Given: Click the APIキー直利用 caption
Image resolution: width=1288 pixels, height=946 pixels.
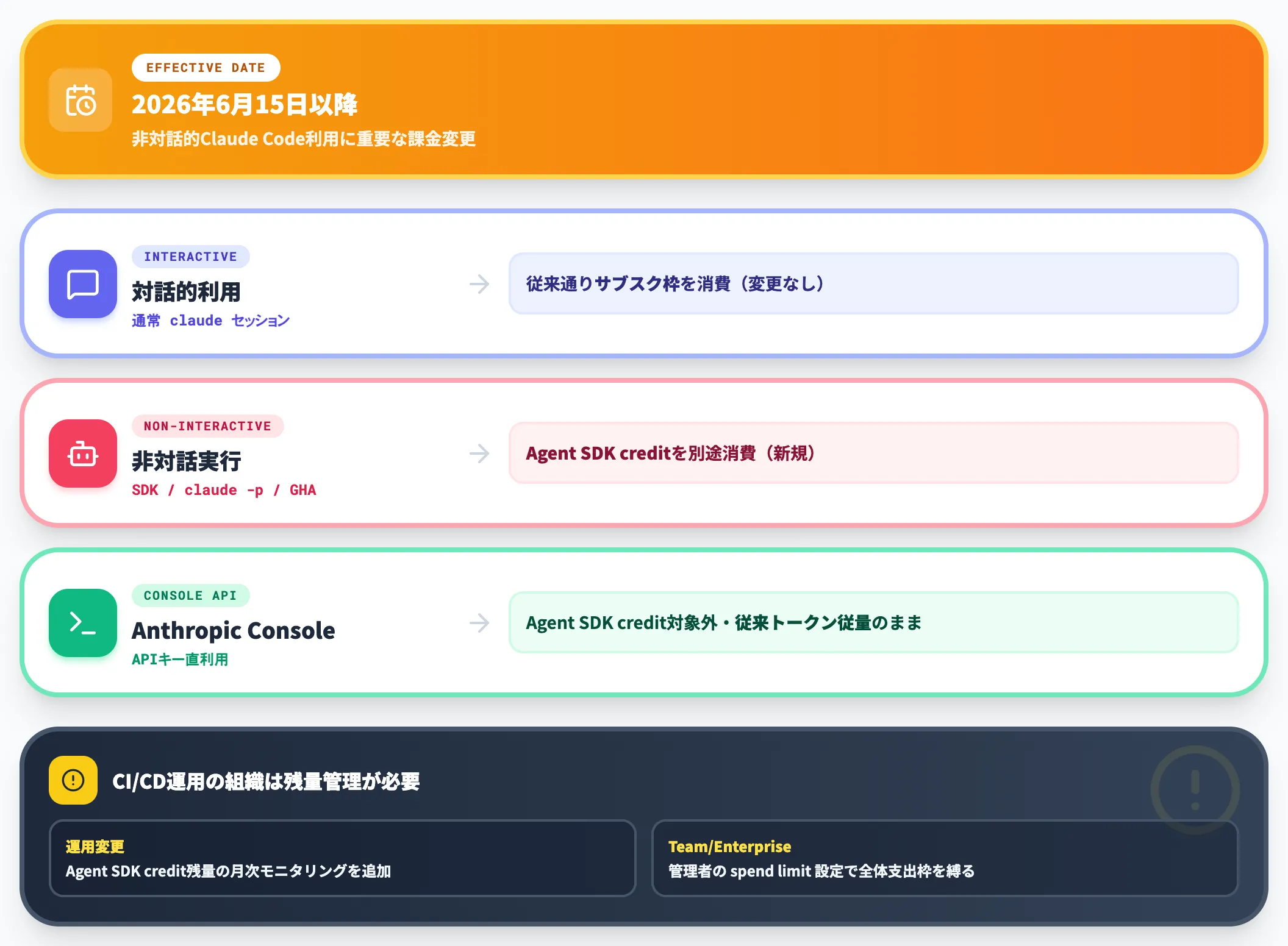Looking at the screenshot, I should 181,660.
